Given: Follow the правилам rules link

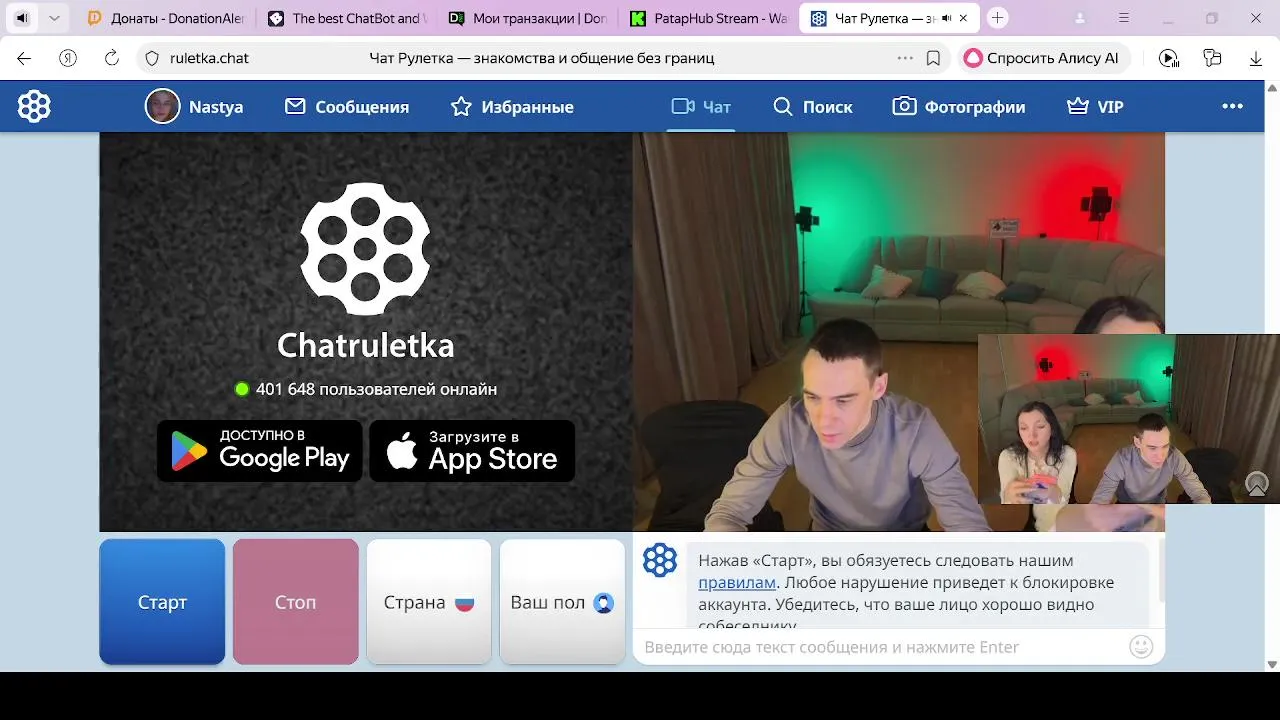Looking at the screenshot, I should coord(737,582).
